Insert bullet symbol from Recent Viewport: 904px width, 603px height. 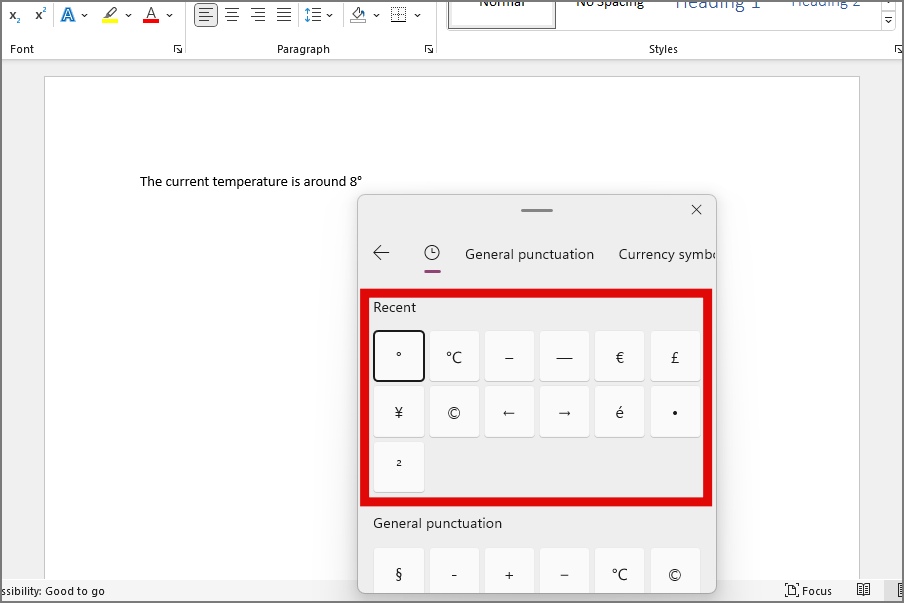(x=675, y=412)
